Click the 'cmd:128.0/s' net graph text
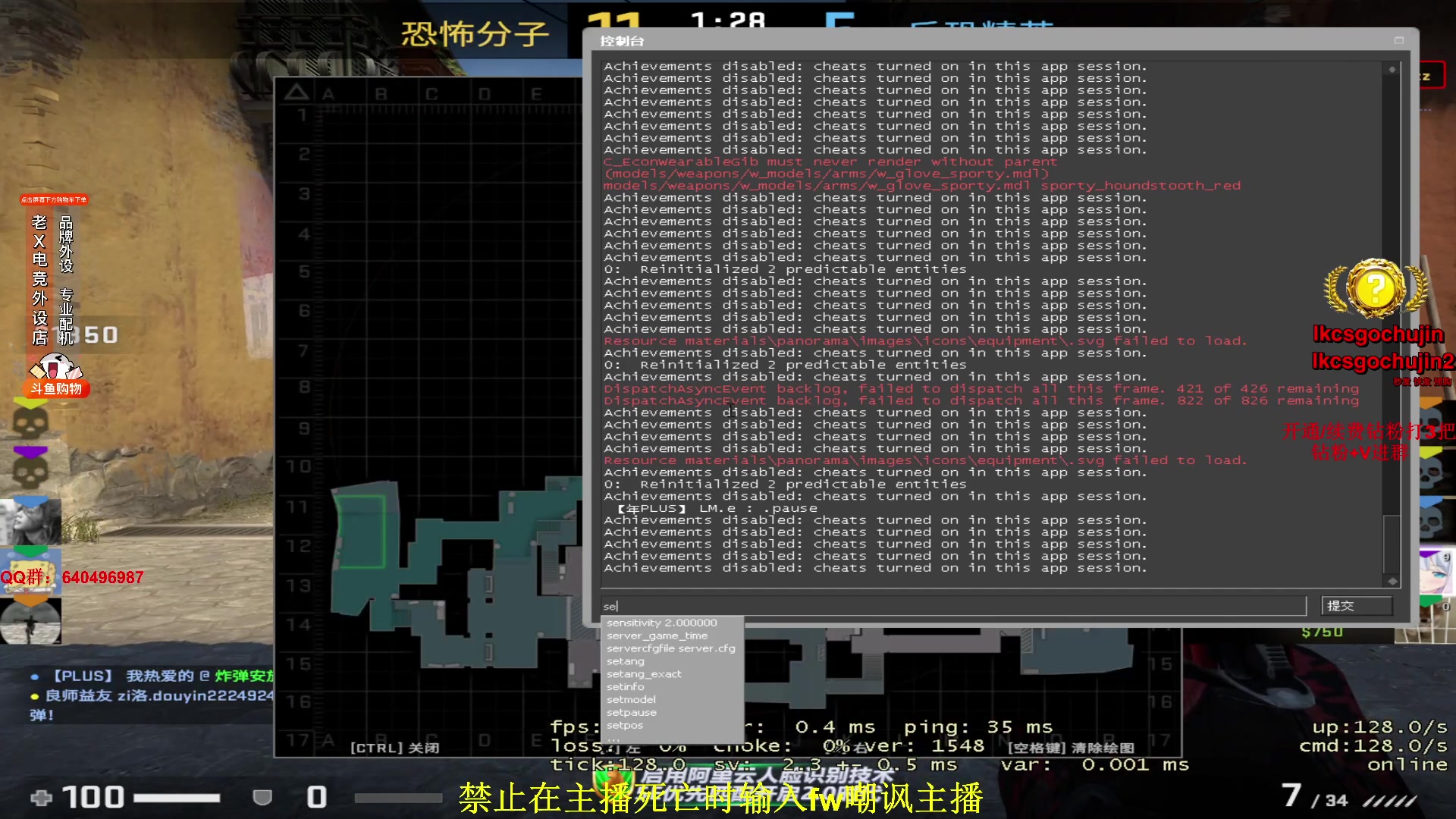Image resolution: width=1456 pixels, height=819 pixels. pos(1373,746)
